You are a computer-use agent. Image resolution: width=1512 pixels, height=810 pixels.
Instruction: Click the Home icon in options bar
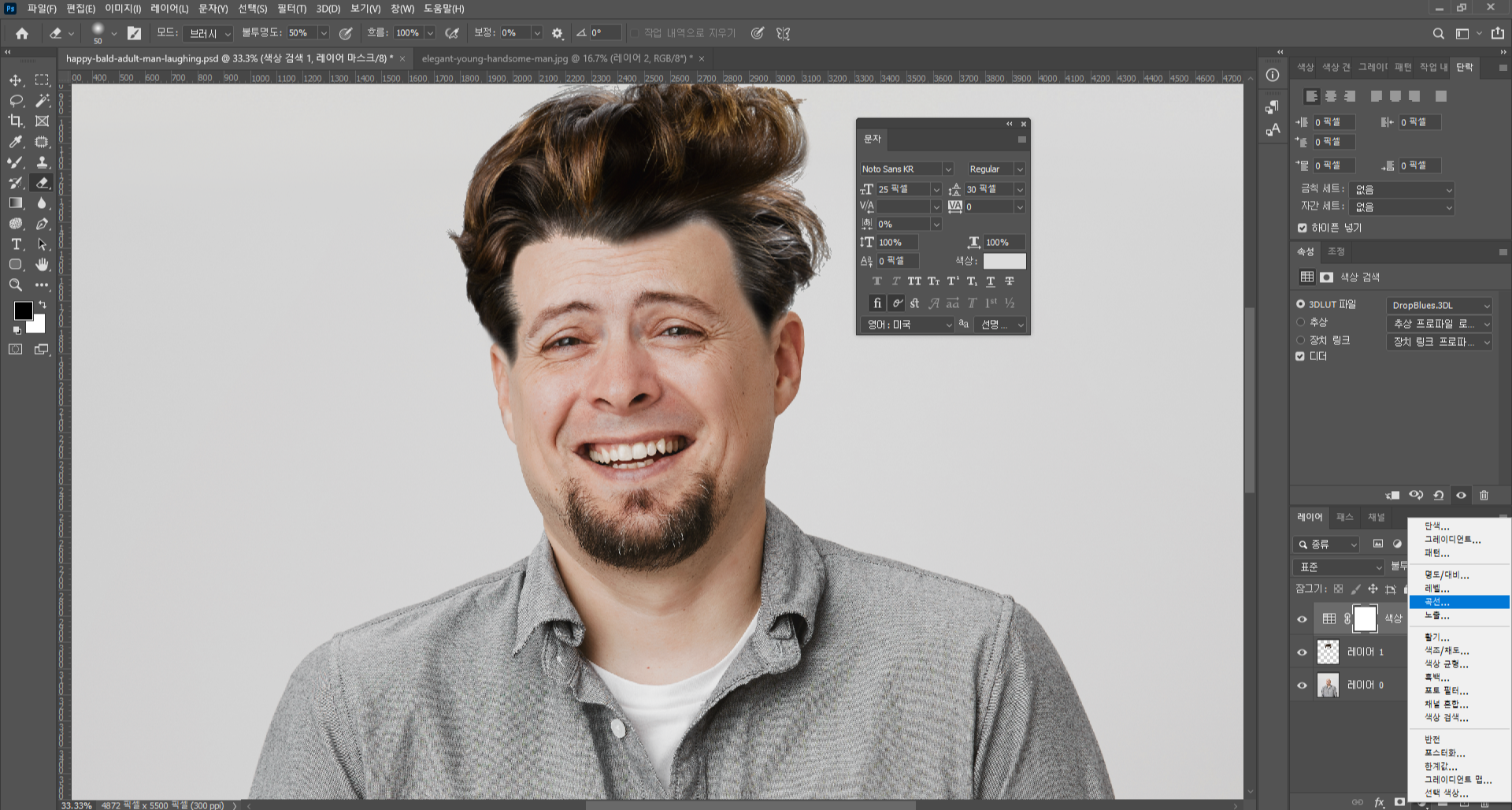(22, 33)
